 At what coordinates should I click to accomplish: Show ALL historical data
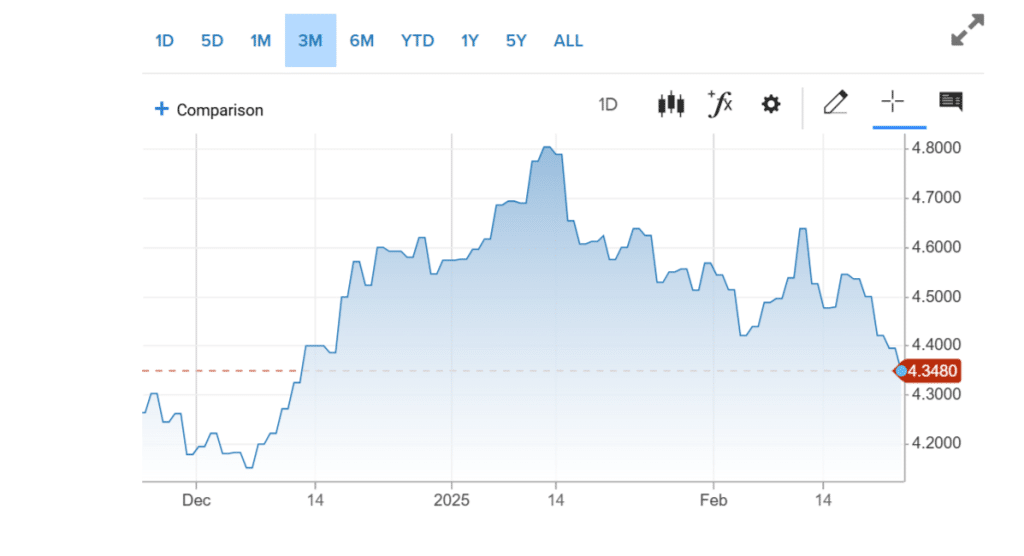click(568, 41)
